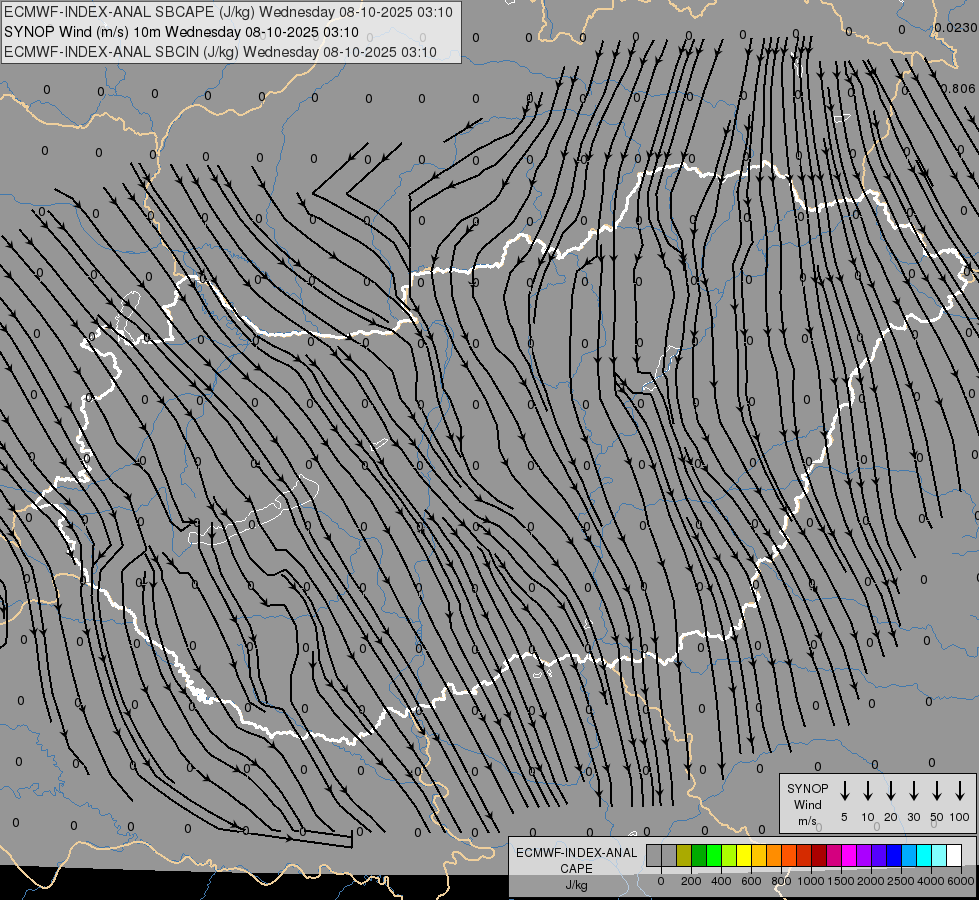Click the 20 m/s wind arrow in legend
The image size is (979, 900).
[891, 791]
